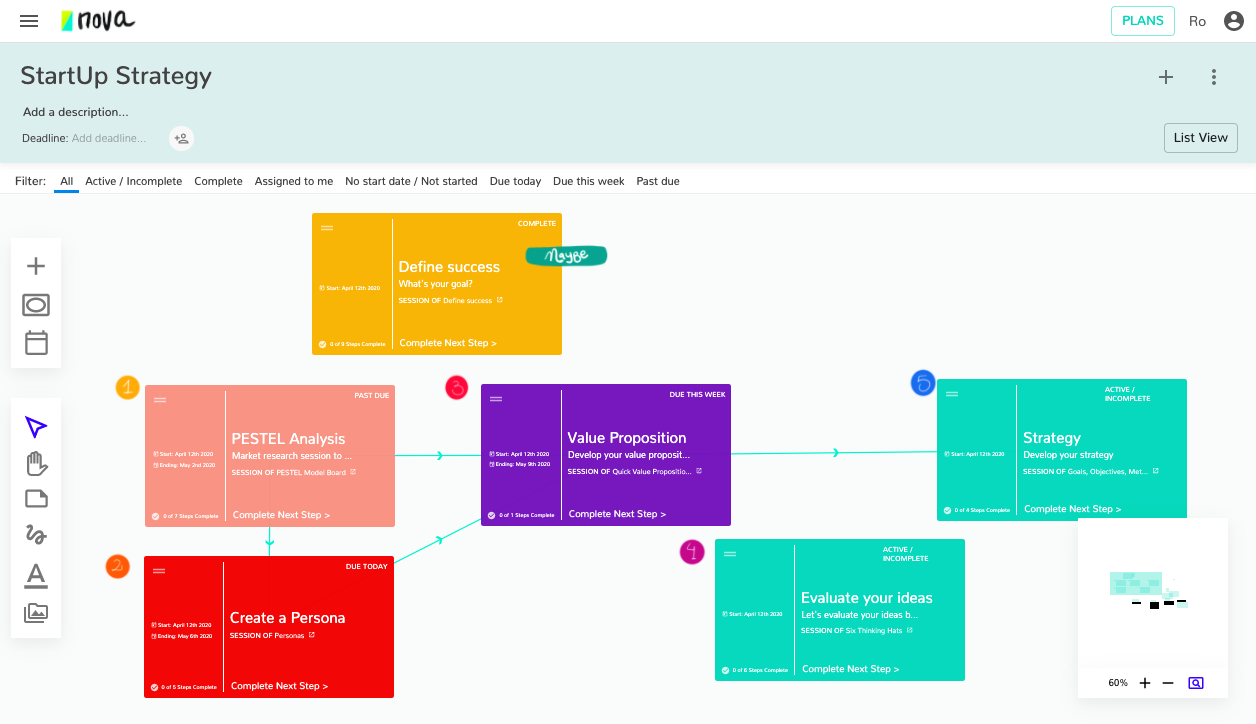Toggle steps complete check on Value Proposition card
The height and width of the screenshot is (724, 1256).
(x=492, y=515)
